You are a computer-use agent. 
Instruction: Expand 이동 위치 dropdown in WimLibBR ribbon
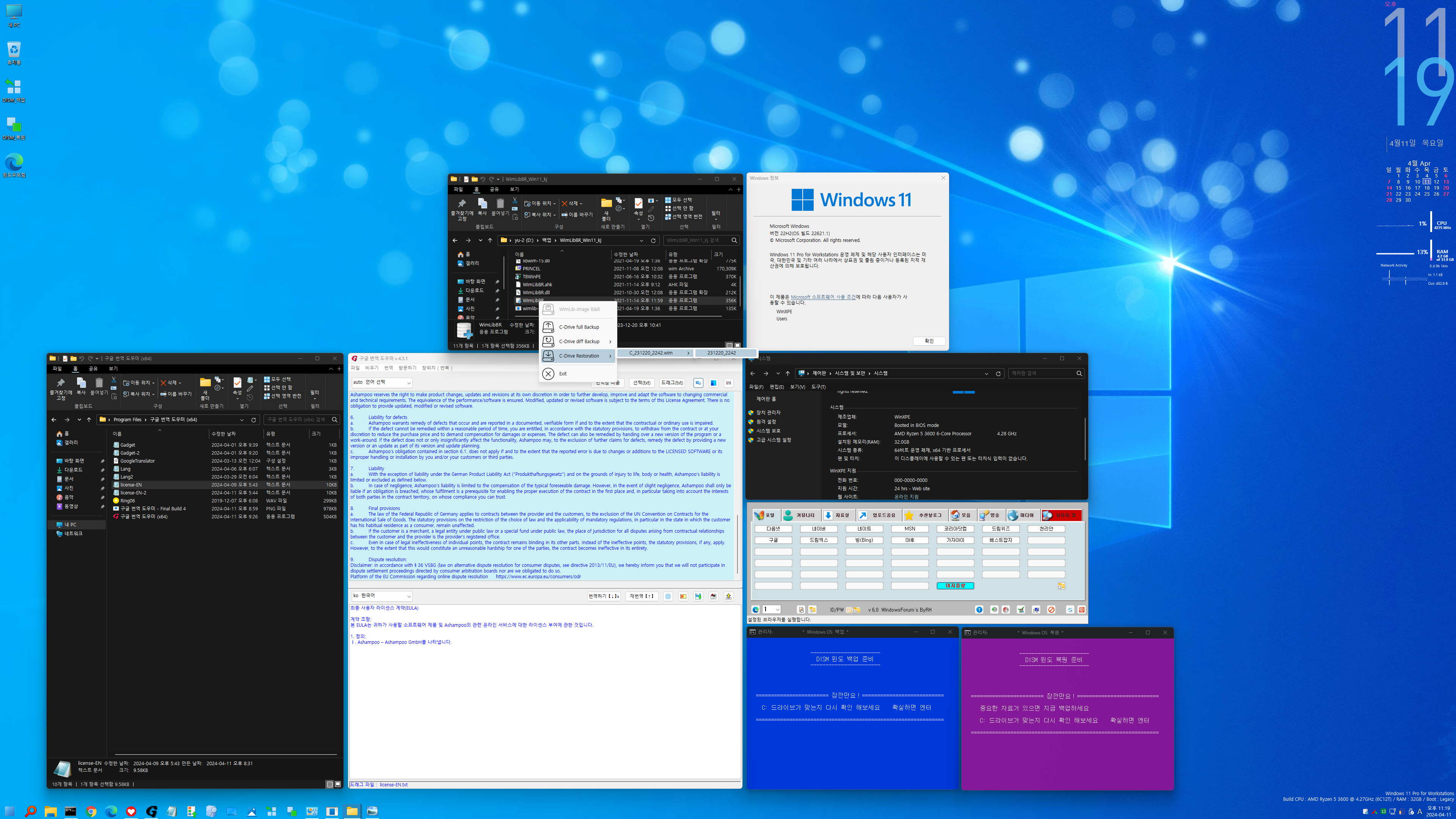540,203
